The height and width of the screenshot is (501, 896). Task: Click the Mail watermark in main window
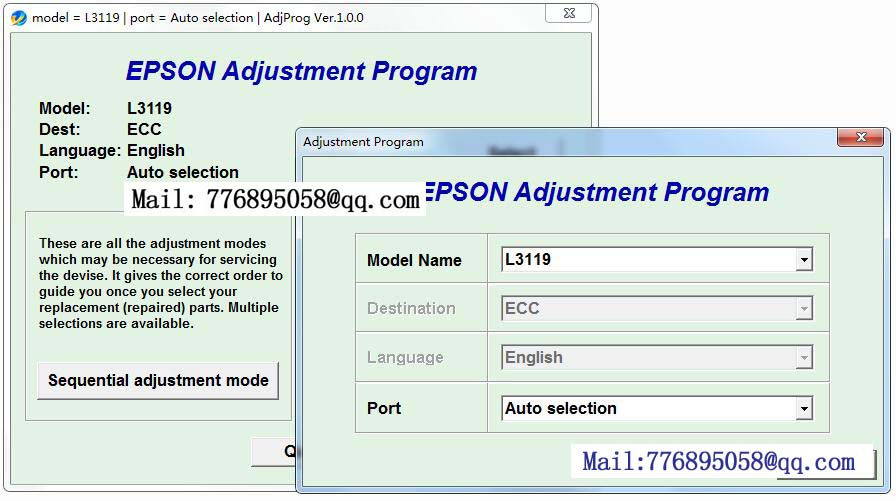(x=275, y=200)
